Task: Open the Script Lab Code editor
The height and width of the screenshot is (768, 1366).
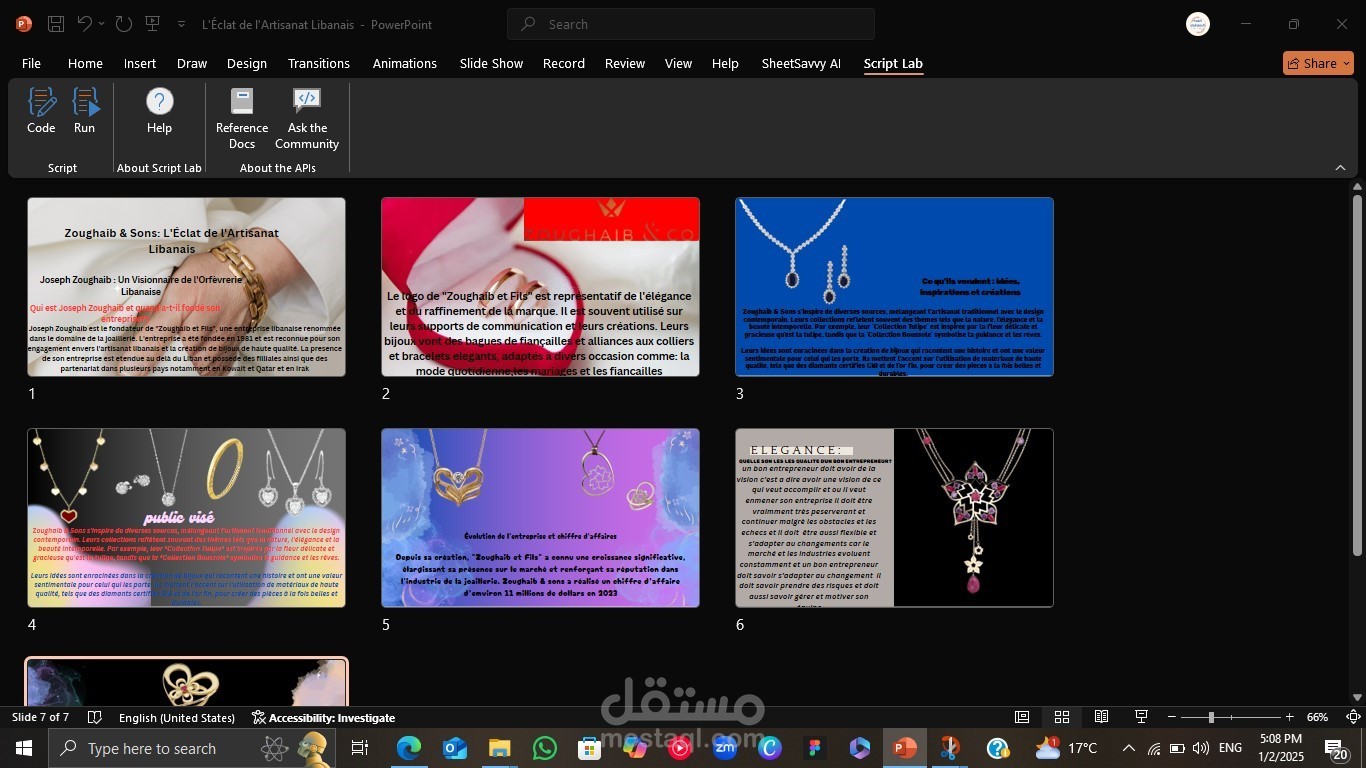Action: [x=41, y=110]
